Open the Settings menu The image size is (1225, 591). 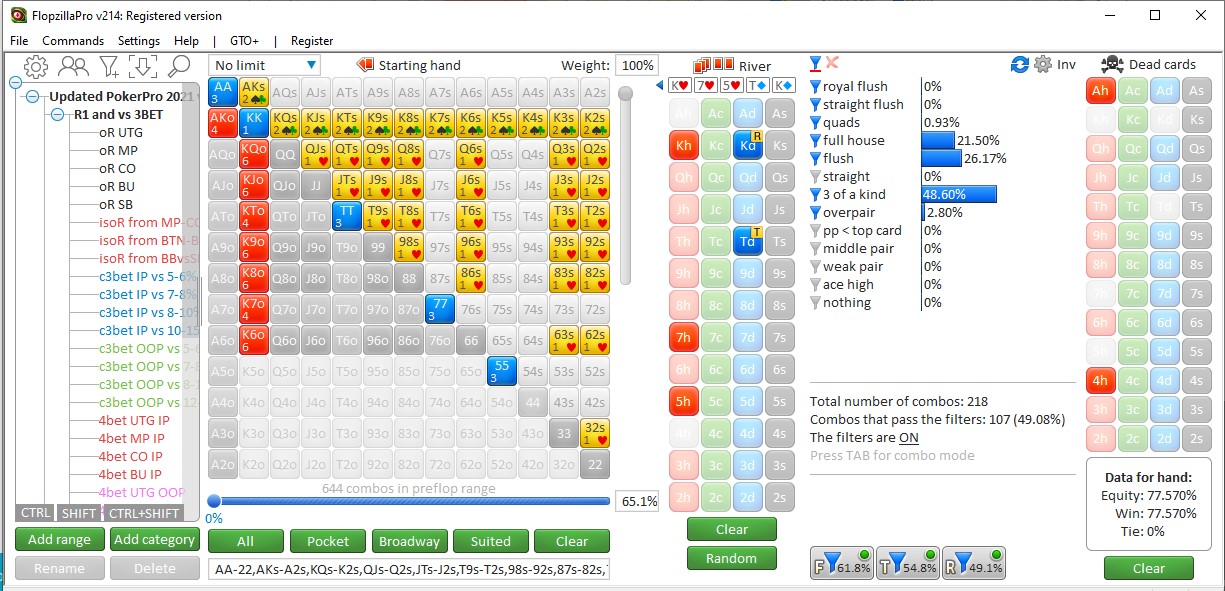point(139,41)
